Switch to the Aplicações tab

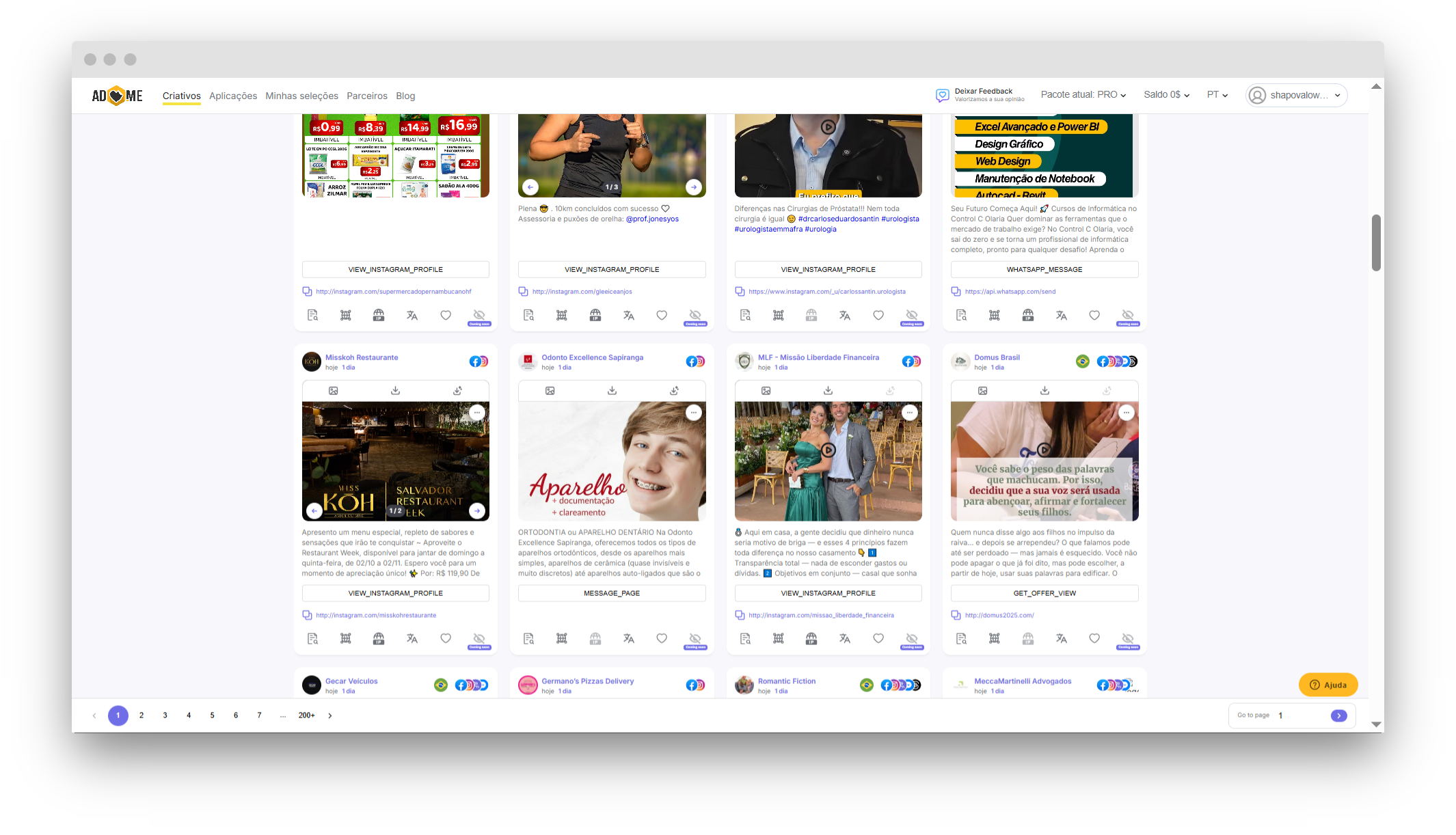click(x=233, y=96)
